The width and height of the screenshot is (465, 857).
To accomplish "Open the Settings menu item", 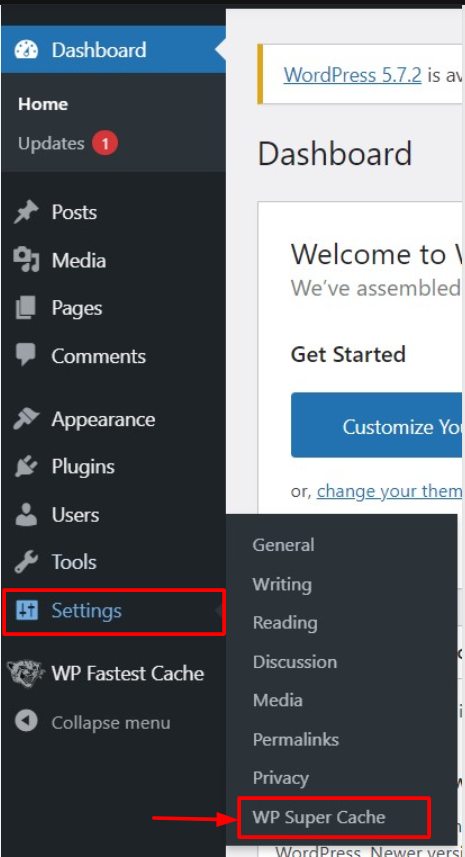I will (x=114, y=611).
